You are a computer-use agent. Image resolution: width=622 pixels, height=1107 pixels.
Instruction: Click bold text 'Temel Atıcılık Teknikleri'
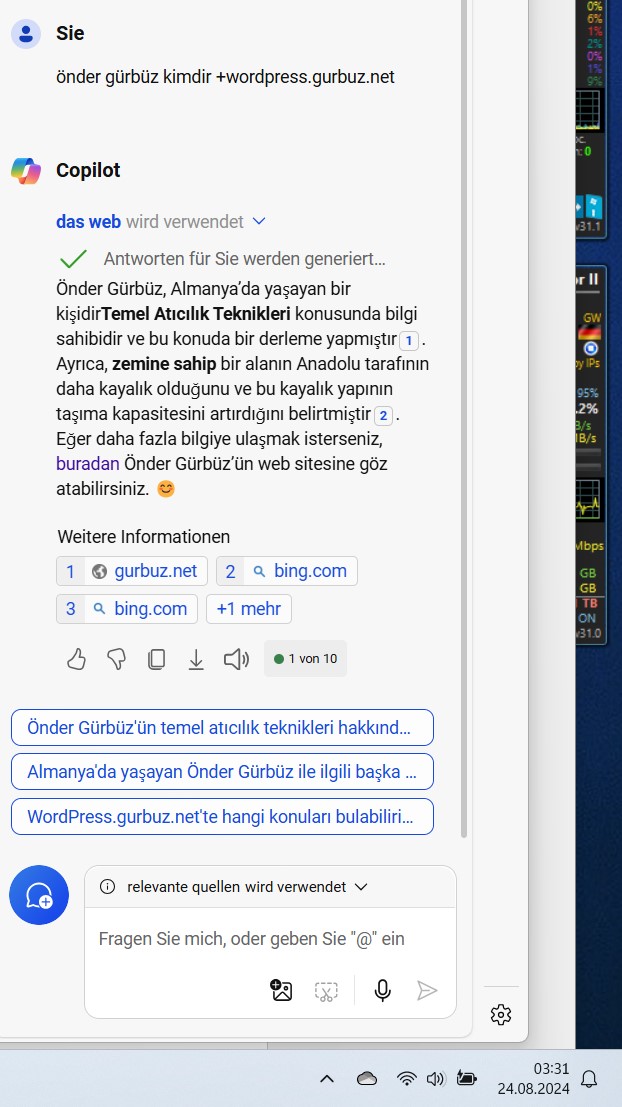click(x=196, y=313)
